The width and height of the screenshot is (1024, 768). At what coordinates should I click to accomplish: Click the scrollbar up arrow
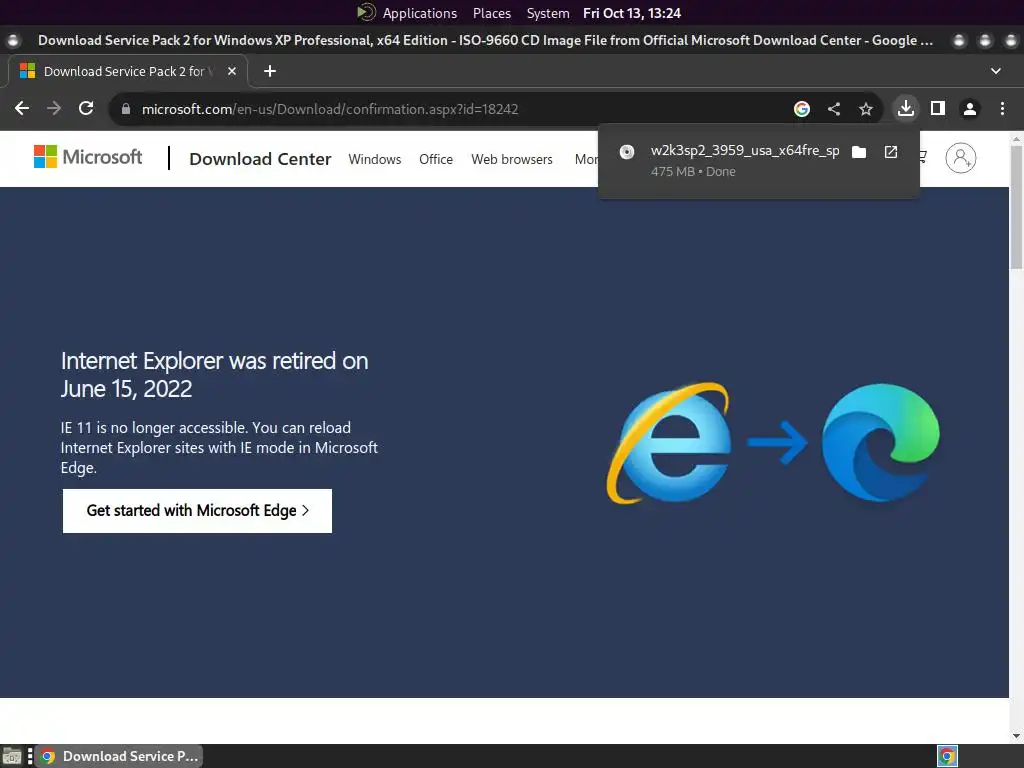click(x=1016, y=138)
